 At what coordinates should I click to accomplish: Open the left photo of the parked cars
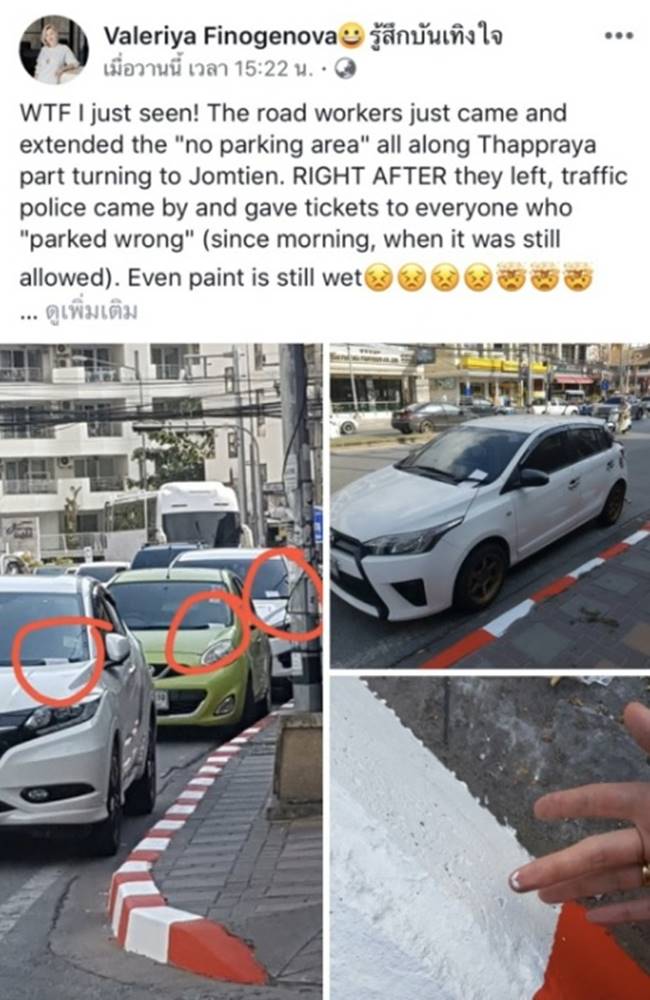[x=161, y=672]
